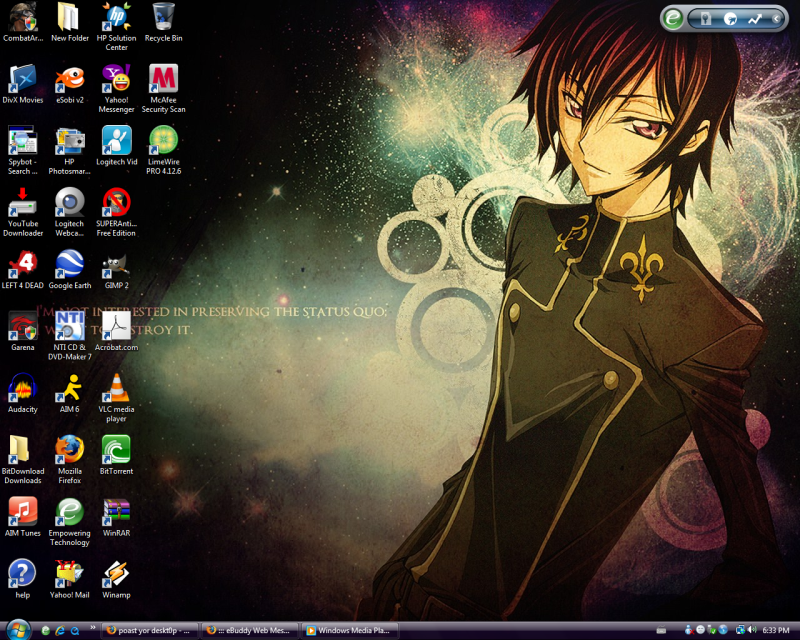Click the green e logo on Empowering widget
The image size is (800, 640).
point(674,18)
